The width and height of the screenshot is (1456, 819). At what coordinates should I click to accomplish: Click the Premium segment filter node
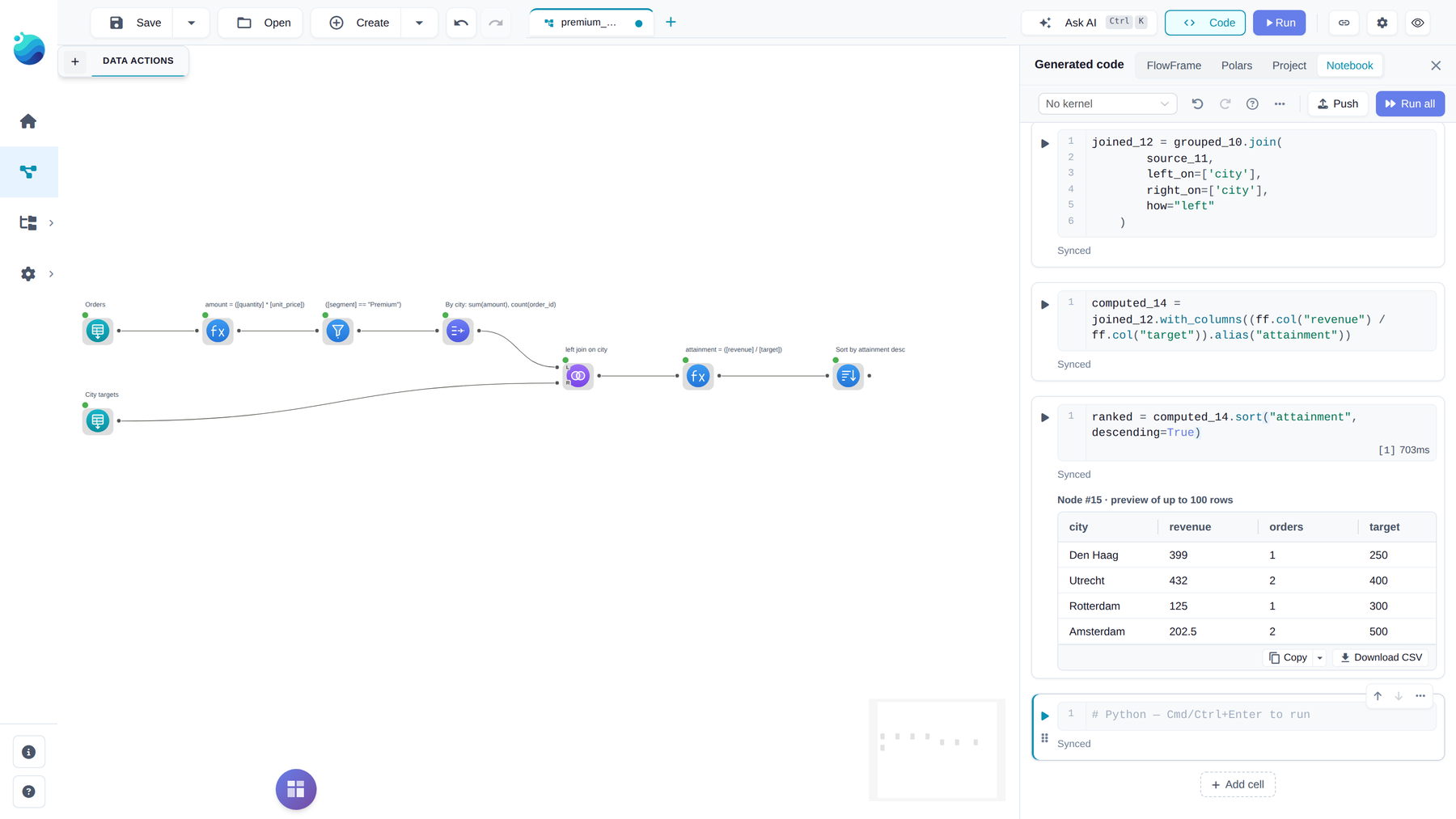tap(338, 331)
